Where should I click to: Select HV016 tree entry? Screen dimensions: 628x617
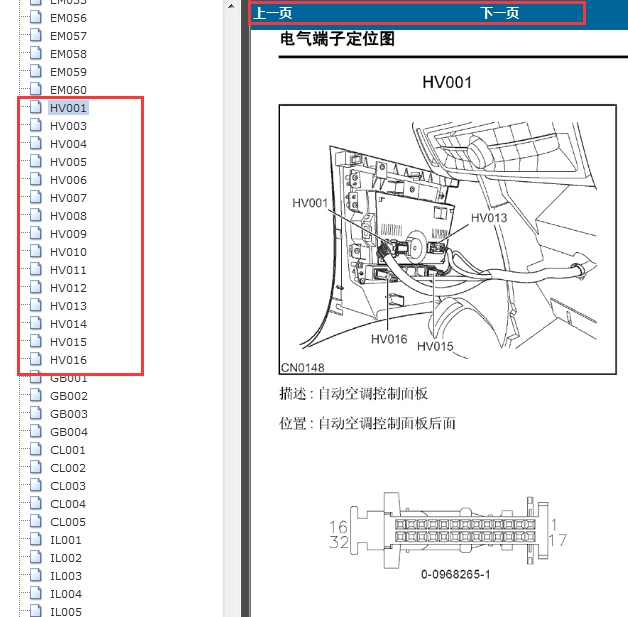tap(68, 360)
